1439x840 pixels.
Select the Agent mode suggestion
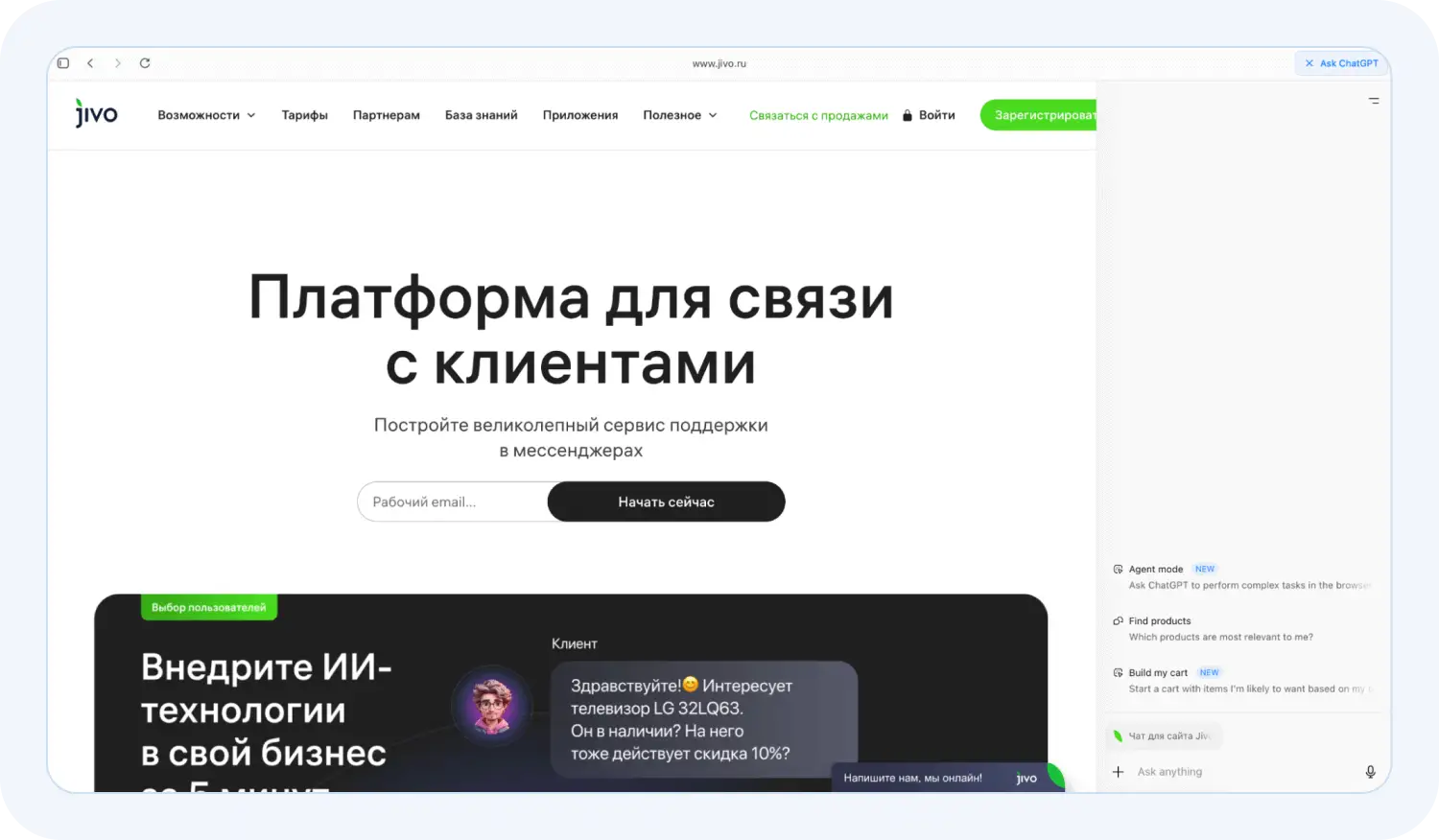click(x=1243, y=576)
